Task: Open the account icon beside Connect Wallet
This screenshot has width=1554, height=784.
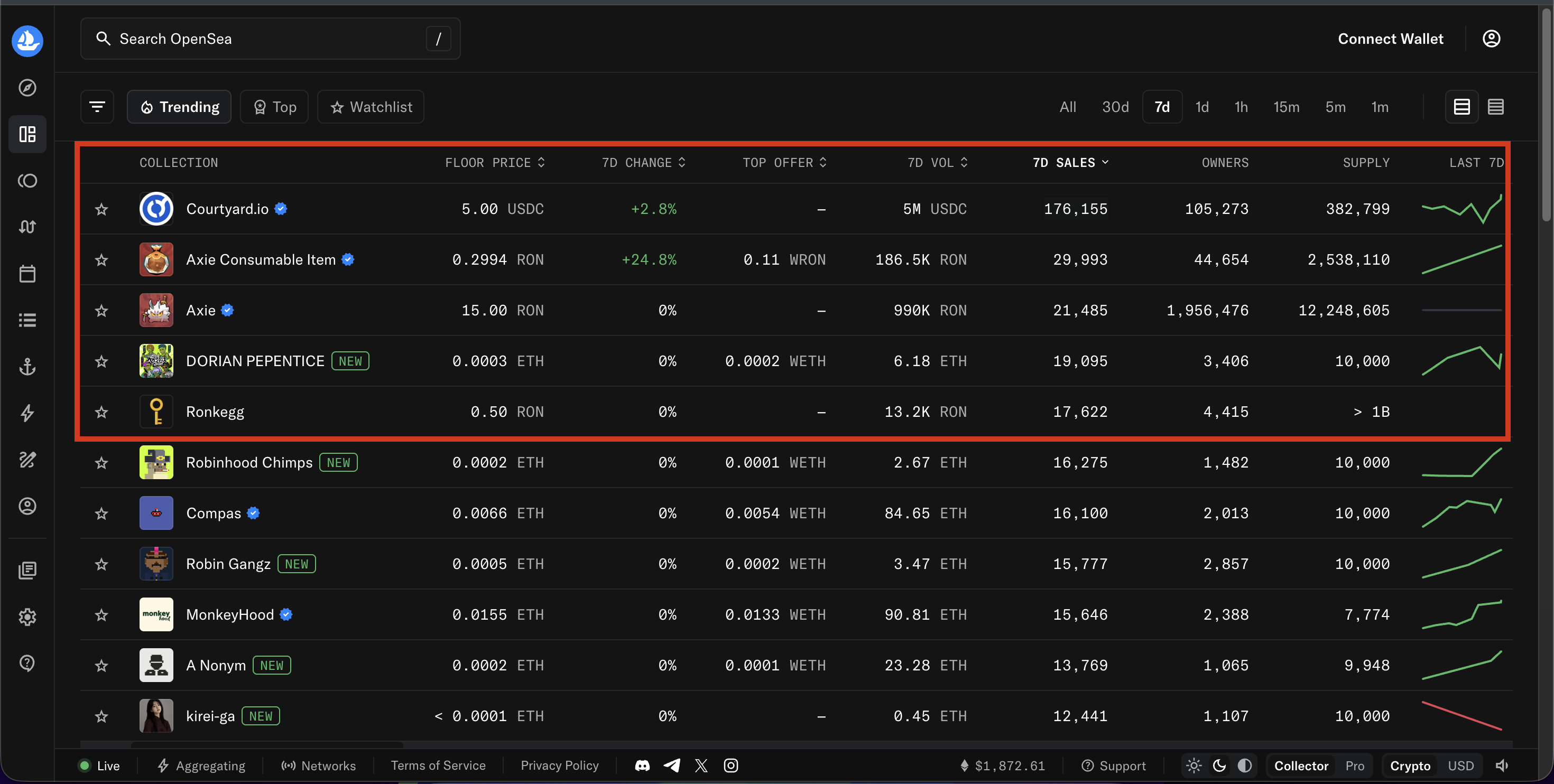Action: 1491,39
